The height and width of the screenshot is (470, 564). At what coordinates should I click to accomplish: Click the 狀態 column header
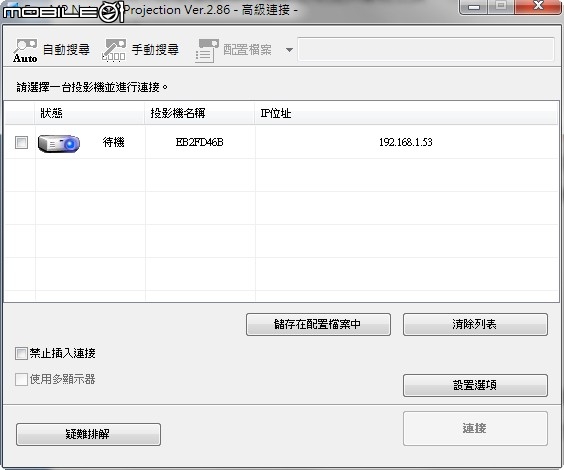(x=90, y=113)
